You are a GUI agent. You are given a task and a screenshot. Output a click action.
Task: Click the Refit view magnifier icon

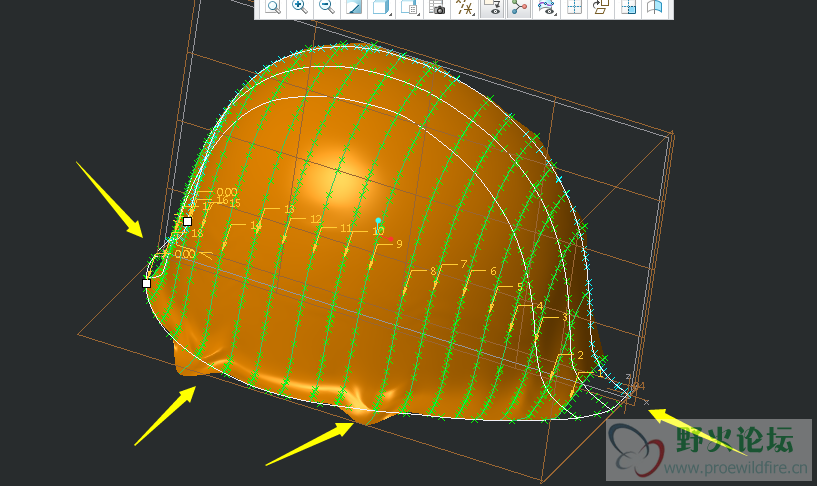coord(273,8)
